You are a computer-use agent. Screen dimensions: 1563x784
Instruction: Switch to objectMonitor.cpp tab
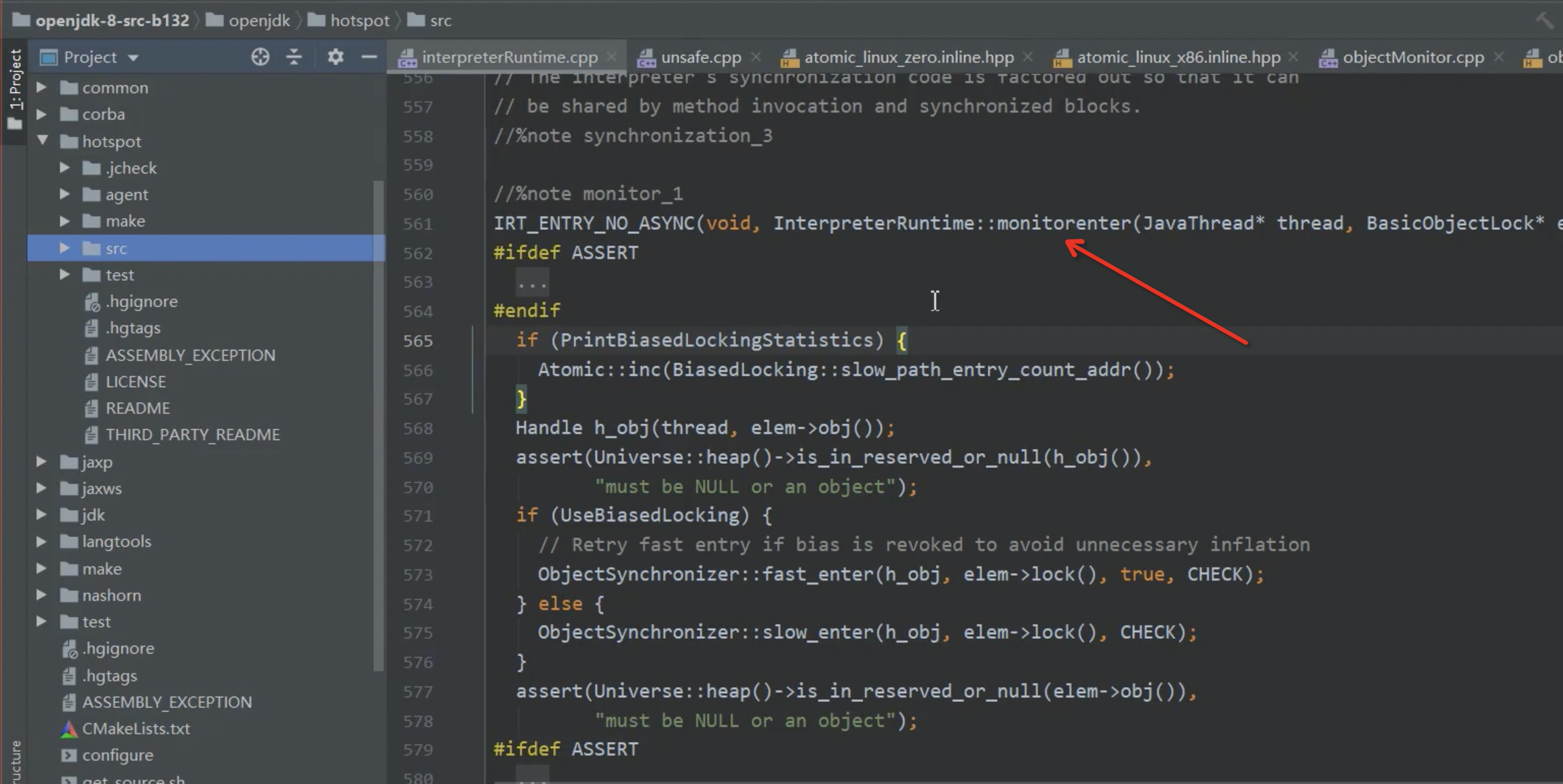tap(1412, 57)
